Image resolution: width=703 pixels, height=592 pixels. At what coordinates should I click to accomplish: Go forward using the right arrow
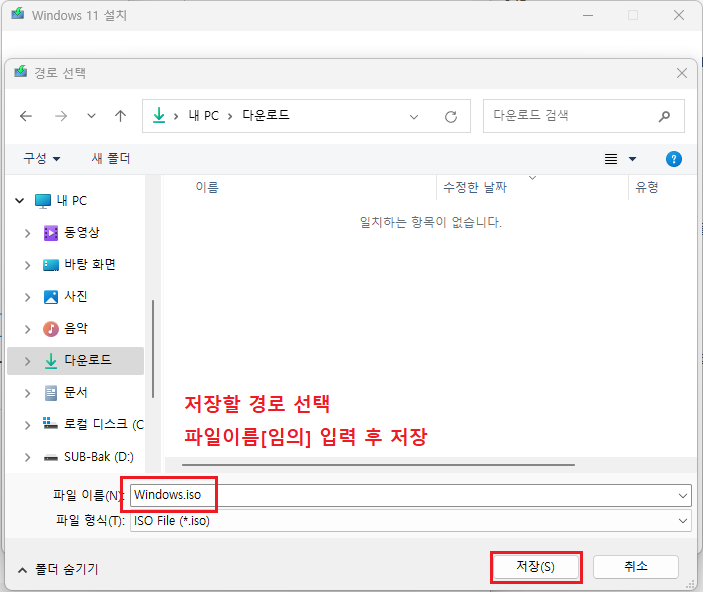click(61, 116)
